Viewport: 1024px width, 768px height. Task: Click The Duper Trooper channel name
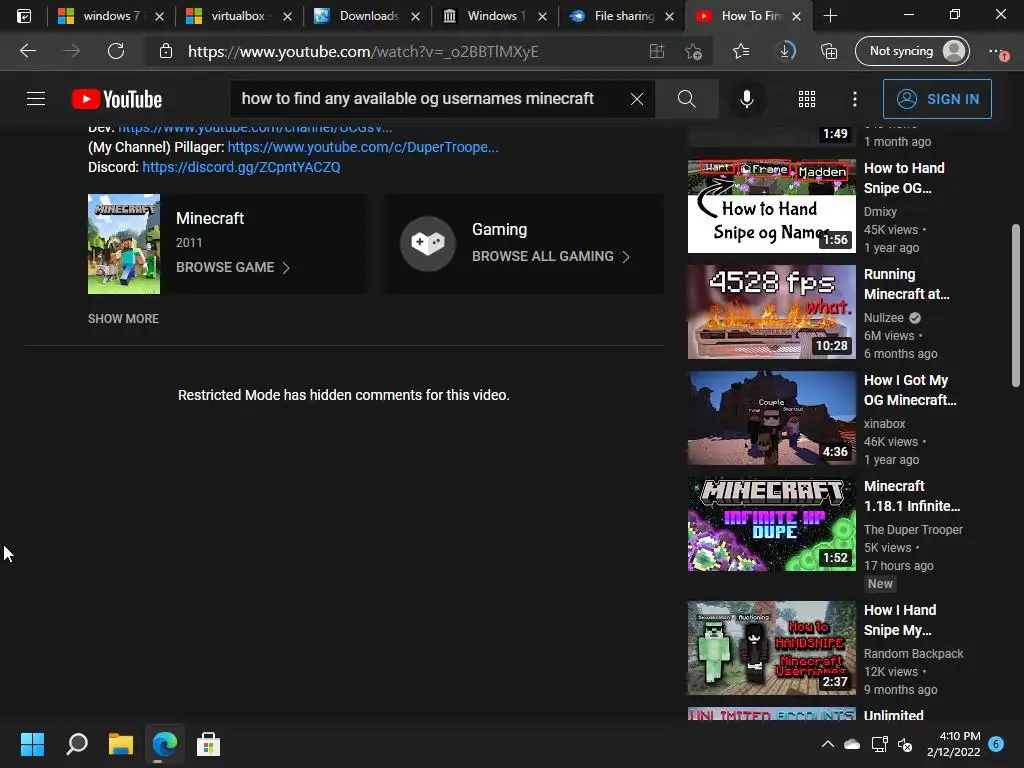point(913,530)
